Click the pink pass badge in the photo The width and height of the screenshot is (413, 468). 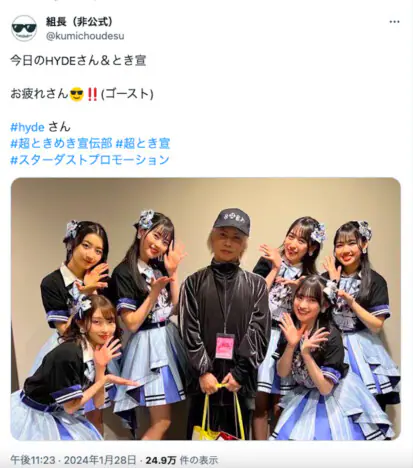224,347
